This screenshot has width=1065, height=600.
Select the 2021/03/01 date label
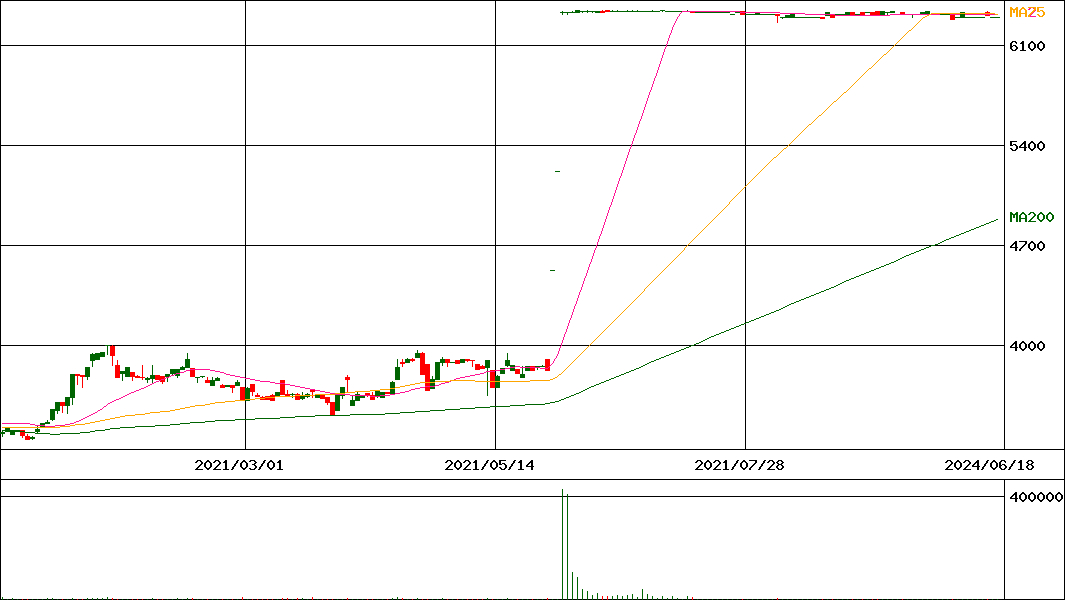tap(239, 465)
